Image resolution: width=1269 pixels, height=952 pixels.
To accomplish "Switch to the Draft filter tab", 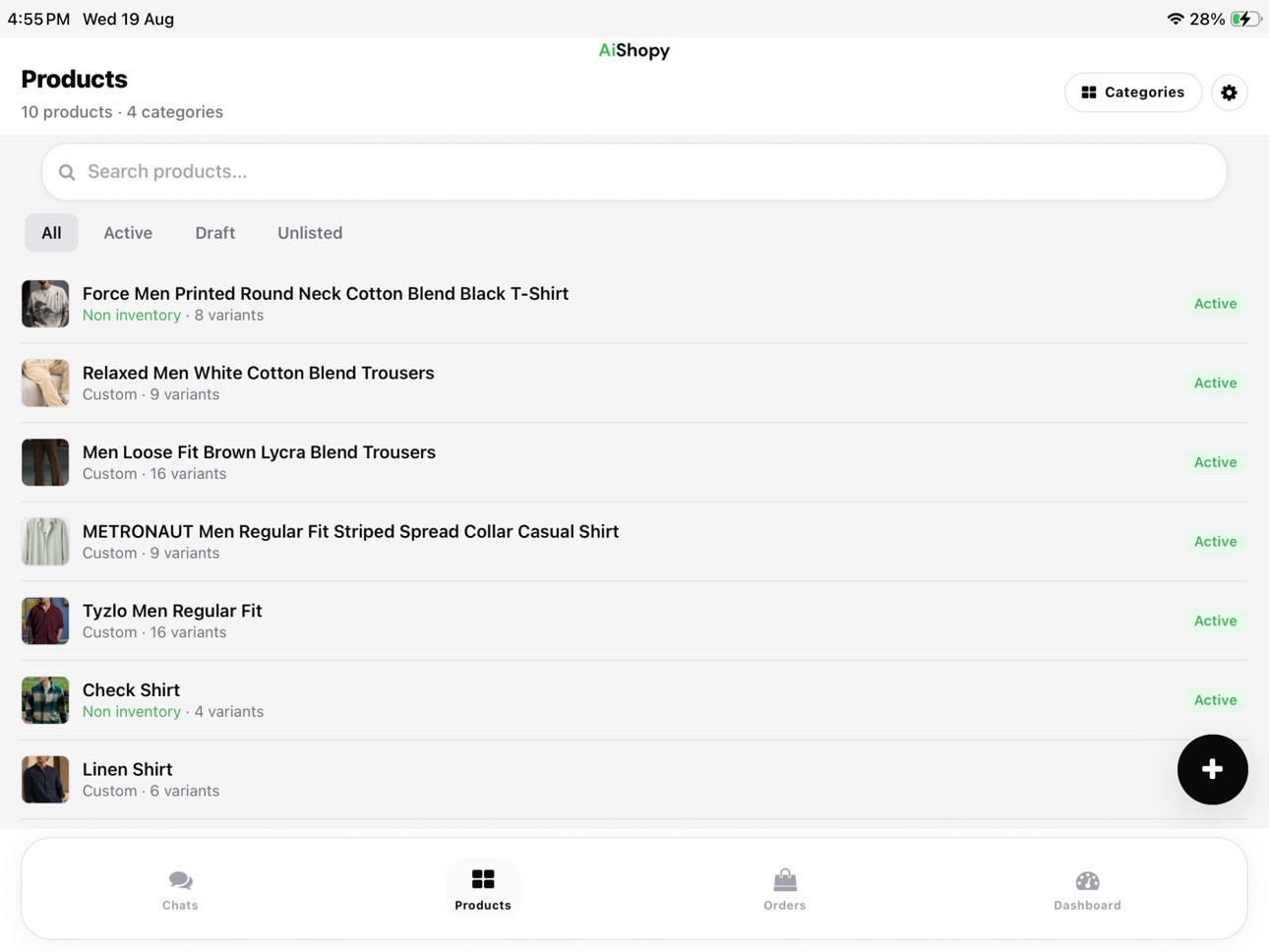I will [x=214, y=233].
